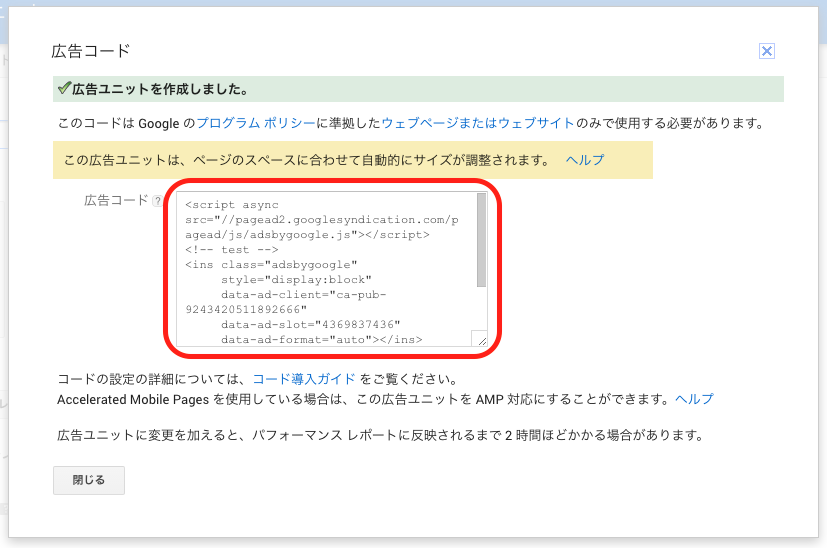
Task: Click the help question mark beside 広告コード label
Action: click(157, 201)
